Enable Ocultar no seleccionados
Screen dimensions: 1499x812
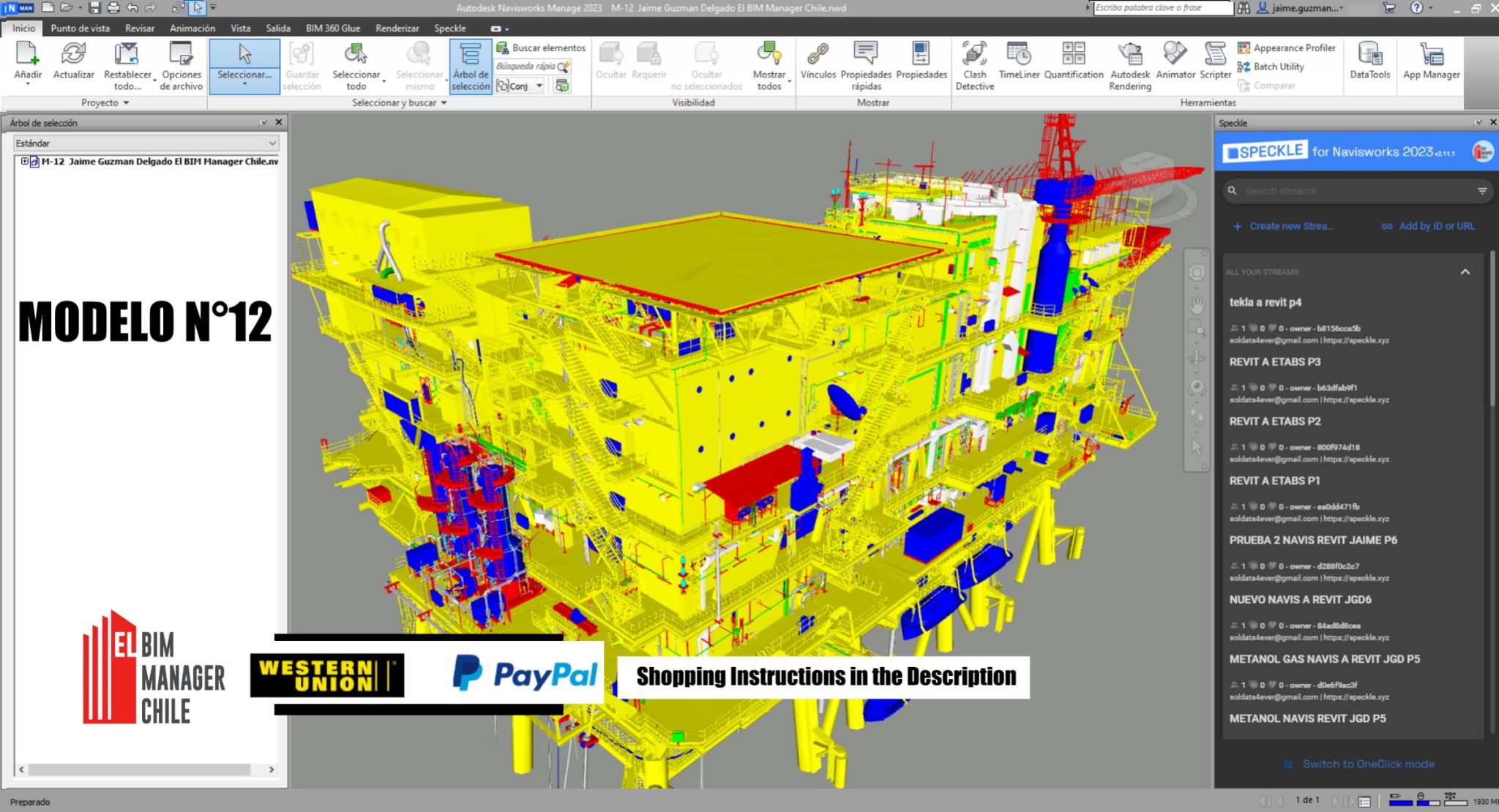tap(705, 64)
